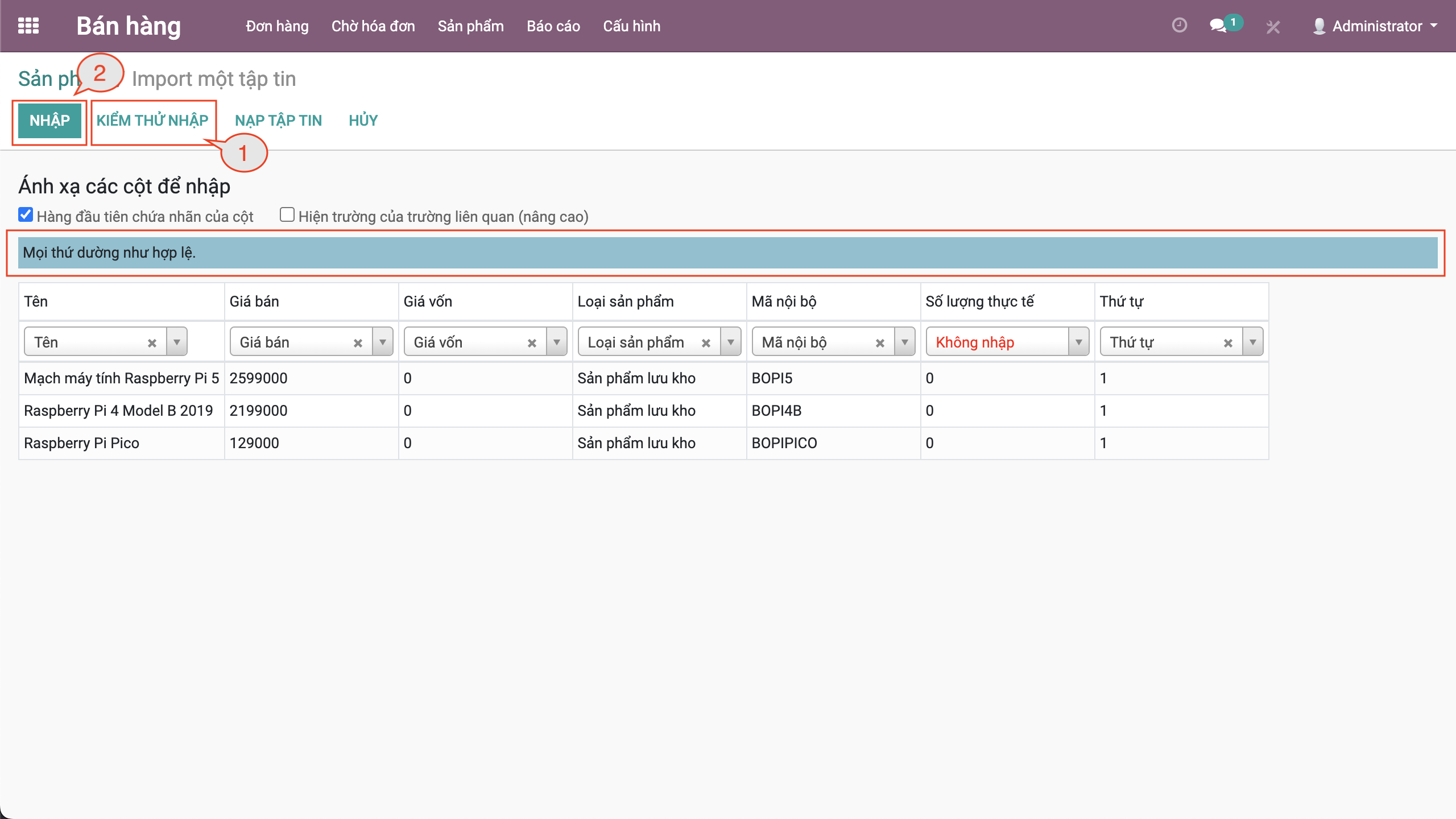Open the apps grid menu icon
Image resolution: width=1456 pixels, height=819 pixels.
(x=28, y=26)
